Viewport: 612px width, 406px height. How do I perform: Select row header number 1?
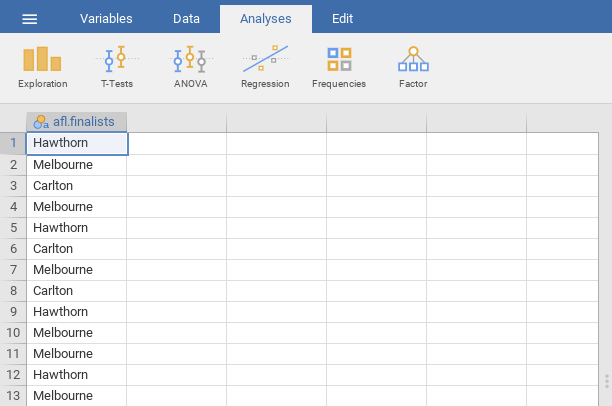pos(13,143)
